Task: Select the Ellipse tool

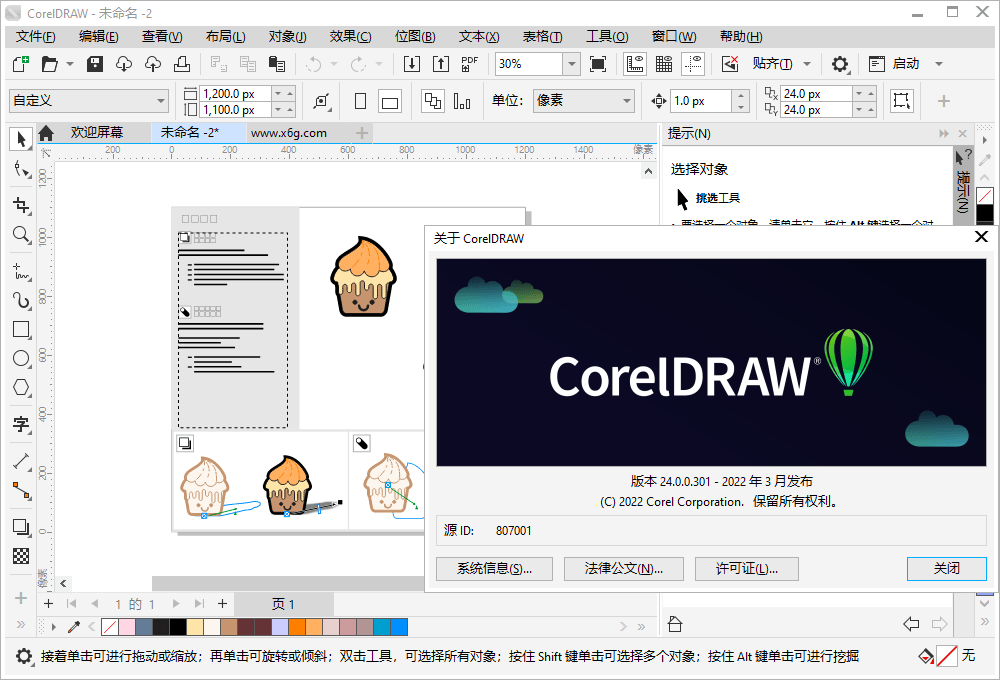Action: pos(21,358)
